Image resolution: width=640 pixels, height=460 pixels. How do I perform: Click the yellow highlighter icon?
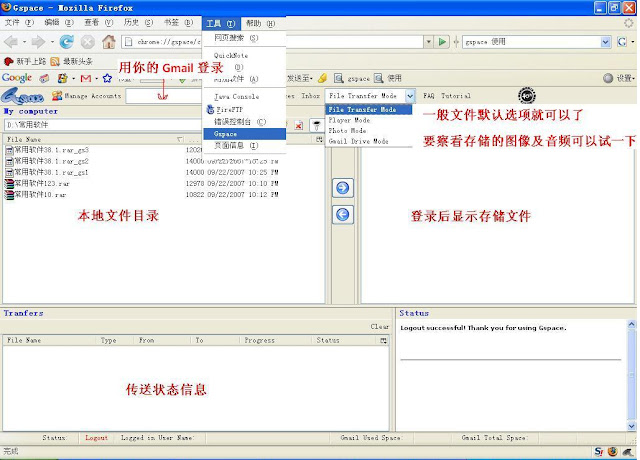coord(322,78)
